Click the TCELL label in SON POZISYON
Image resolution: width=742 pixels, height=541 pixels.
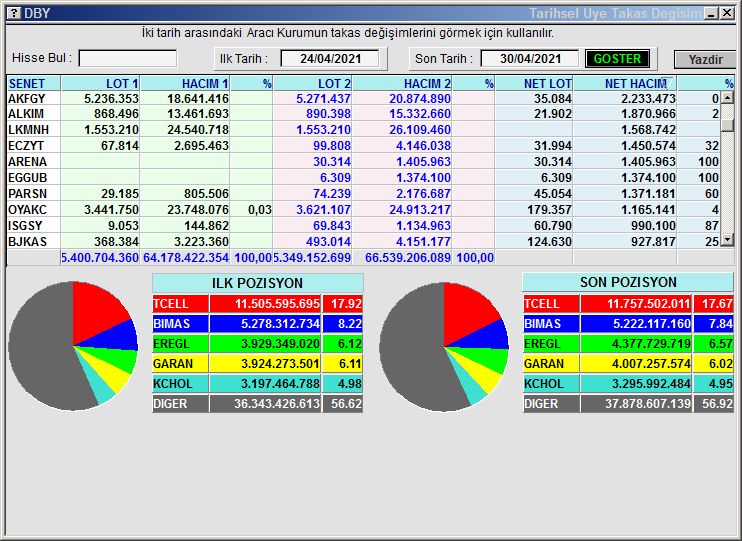[541, 304]
